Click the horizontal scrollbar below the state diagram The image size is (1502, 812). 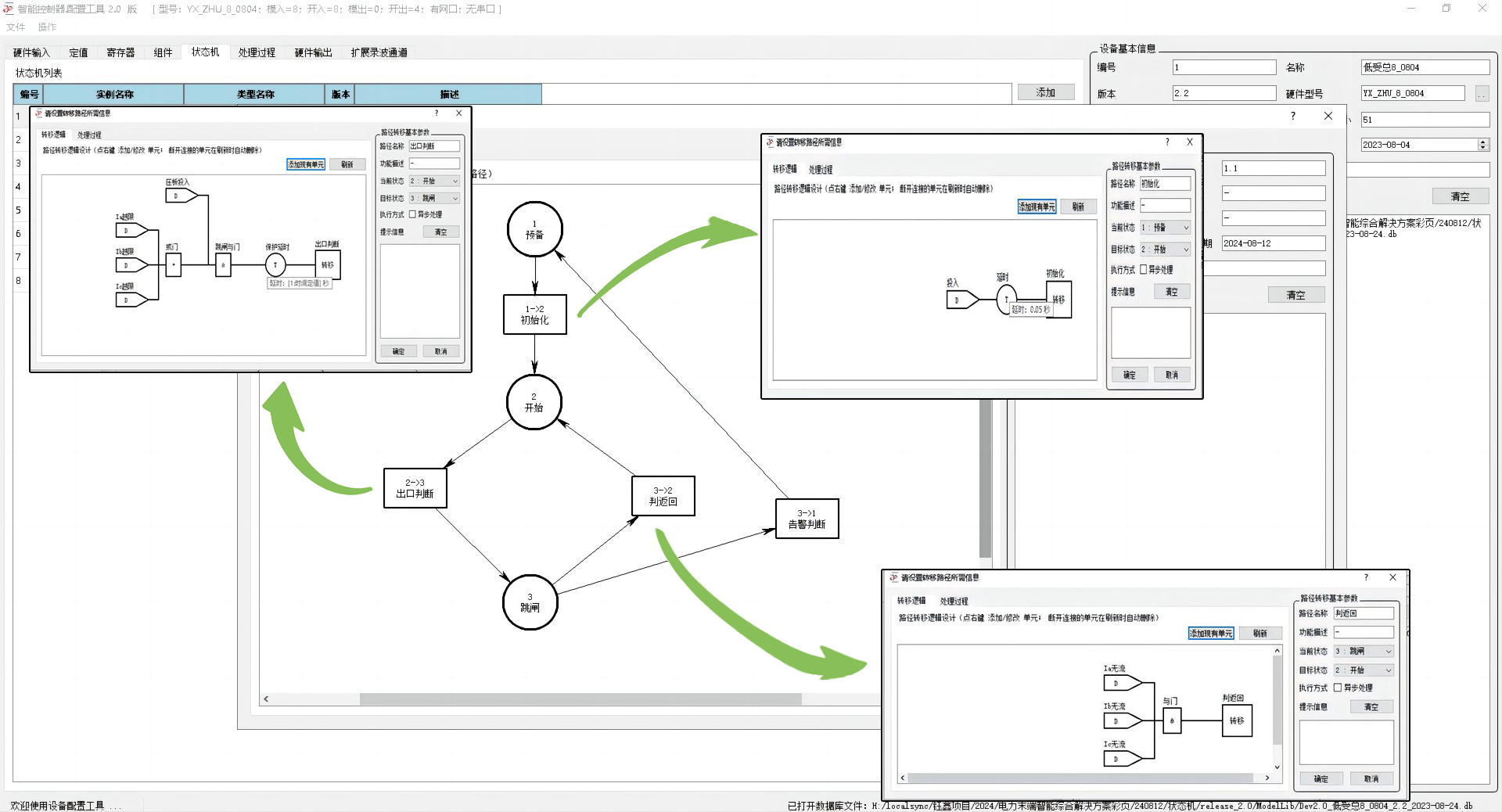[x=580, y=699]
